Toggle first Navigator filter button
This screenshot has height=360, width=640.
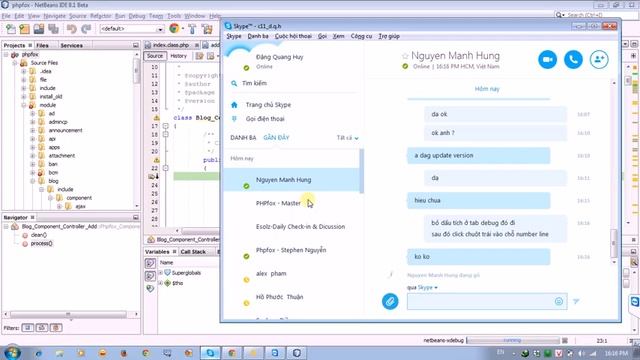coord(28,327)
